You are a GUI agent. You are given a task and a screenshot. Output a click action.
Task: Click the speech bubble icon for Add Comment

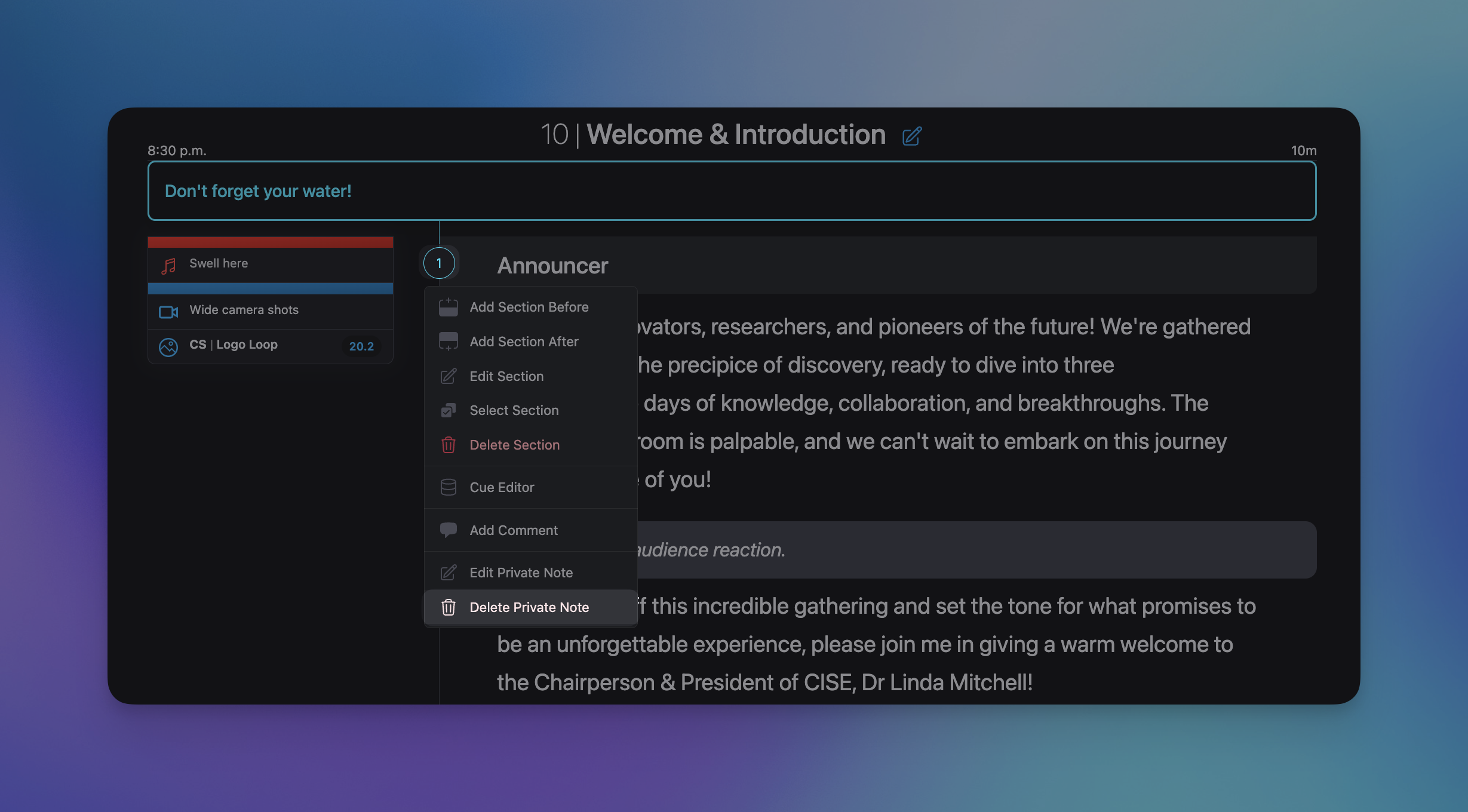coord(448,530)
